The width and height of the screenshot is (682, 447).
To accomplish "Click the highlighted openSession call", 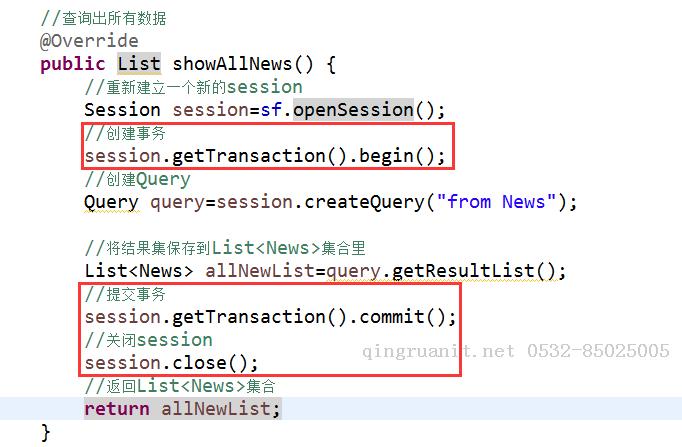I will [352, 110].
